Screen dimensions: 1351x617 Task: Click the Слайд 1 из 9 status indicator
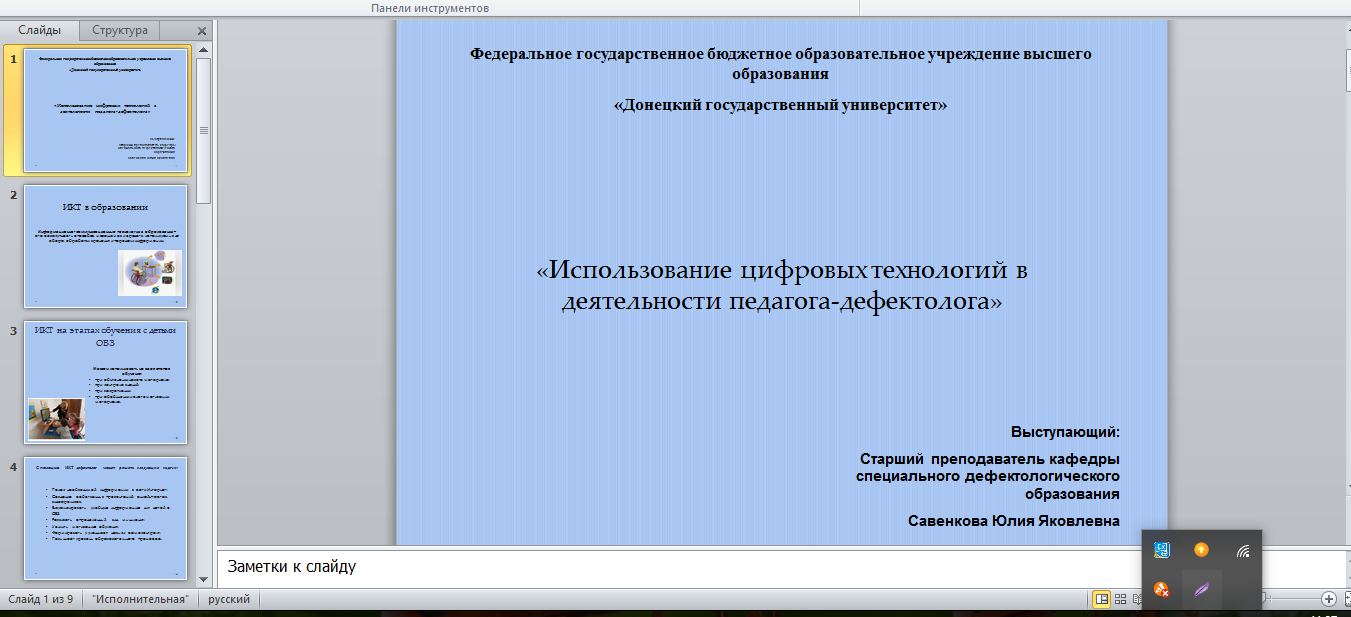click(x=41, y=599)
